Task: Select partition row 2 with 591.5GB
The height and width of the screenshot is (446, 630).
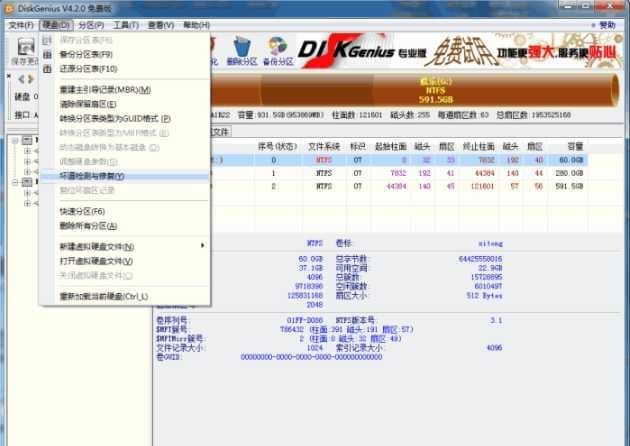Action: pyautogui.click(x=398, y=186)
